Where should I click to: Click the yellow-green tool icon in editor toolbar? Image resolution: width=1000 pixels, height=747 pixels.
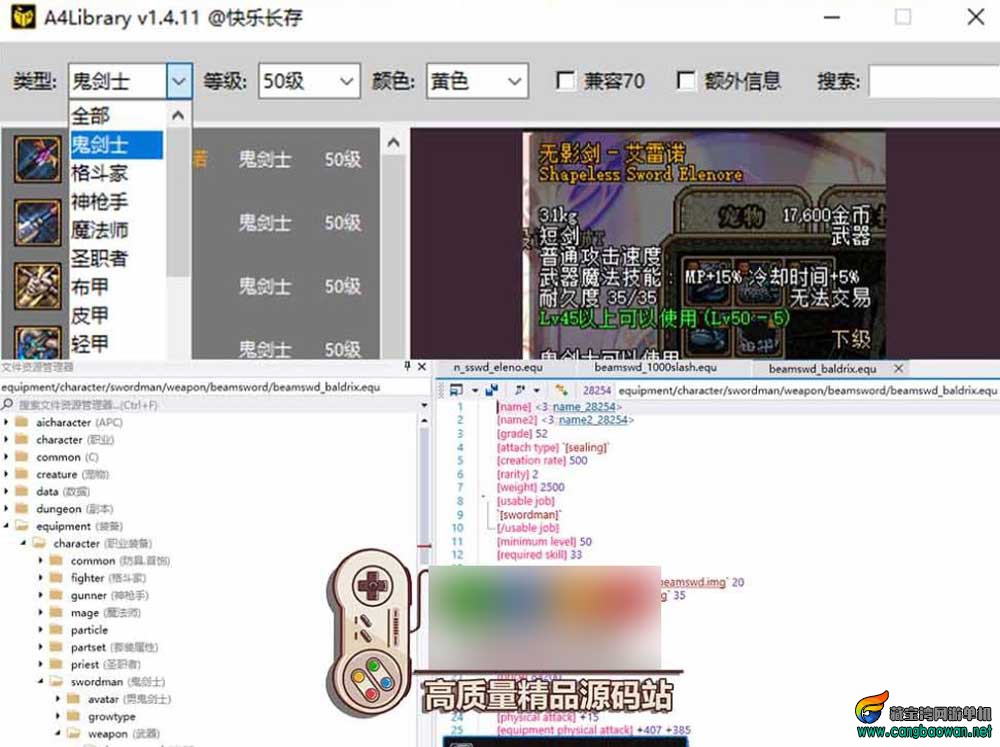click(x=561, y=390)
